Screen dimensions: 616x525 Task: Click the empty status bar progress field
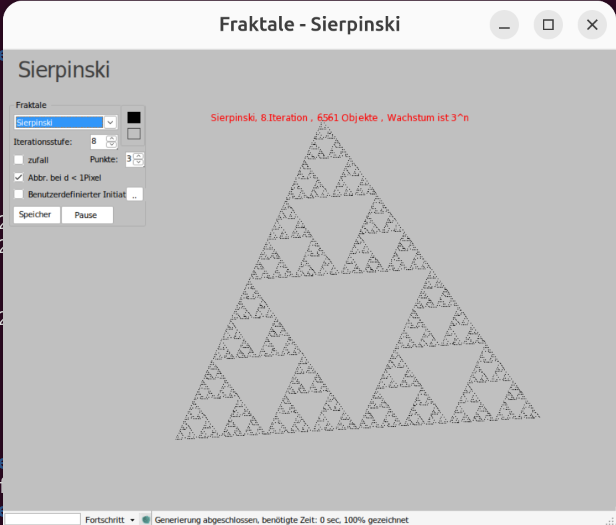coord(42,520)
